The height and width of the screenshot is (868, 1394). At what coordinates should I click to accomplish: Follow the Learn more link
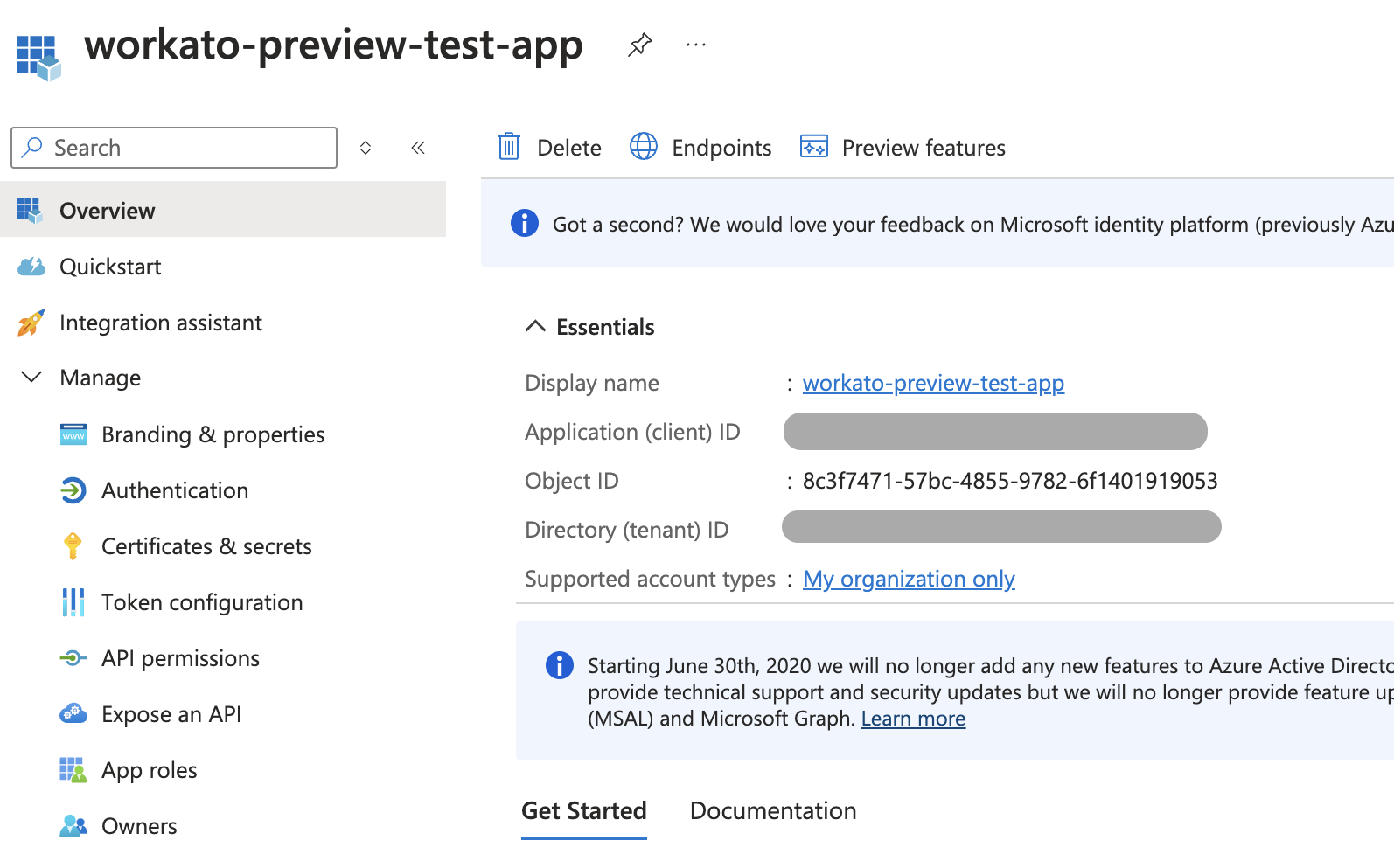pyautogui.click(x=913, y=719)
